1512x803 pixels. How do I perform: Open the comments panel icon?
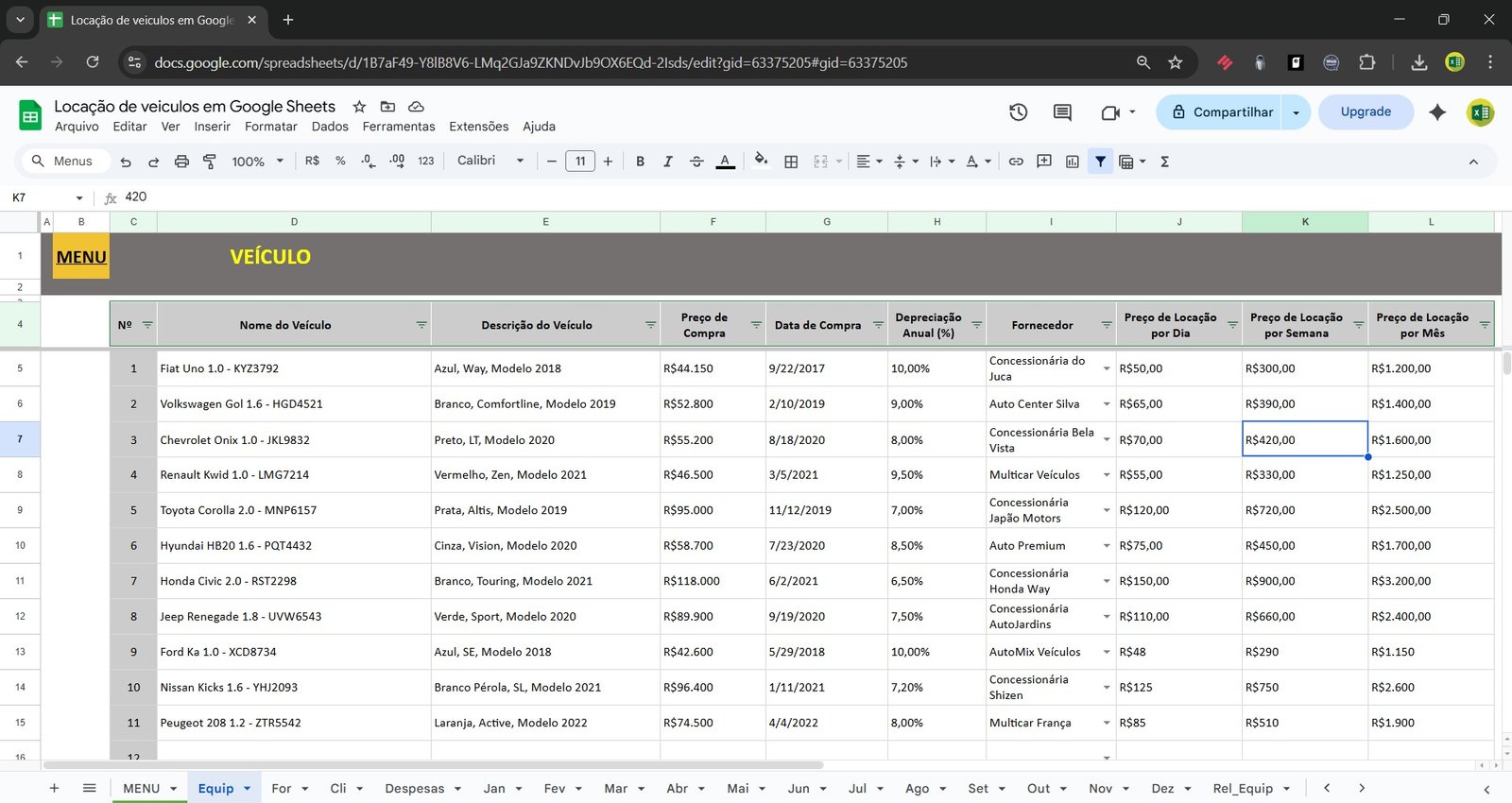tap(1062, 112)
